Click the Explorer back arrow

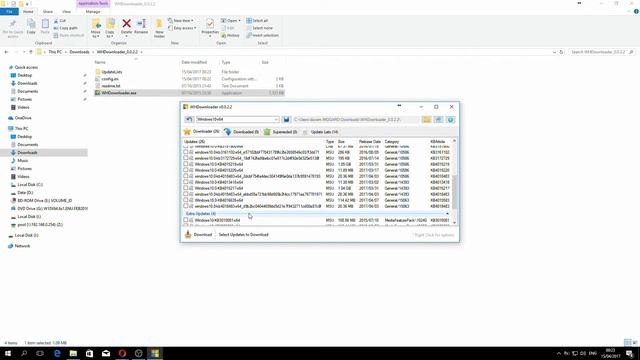tap(6, 52)
